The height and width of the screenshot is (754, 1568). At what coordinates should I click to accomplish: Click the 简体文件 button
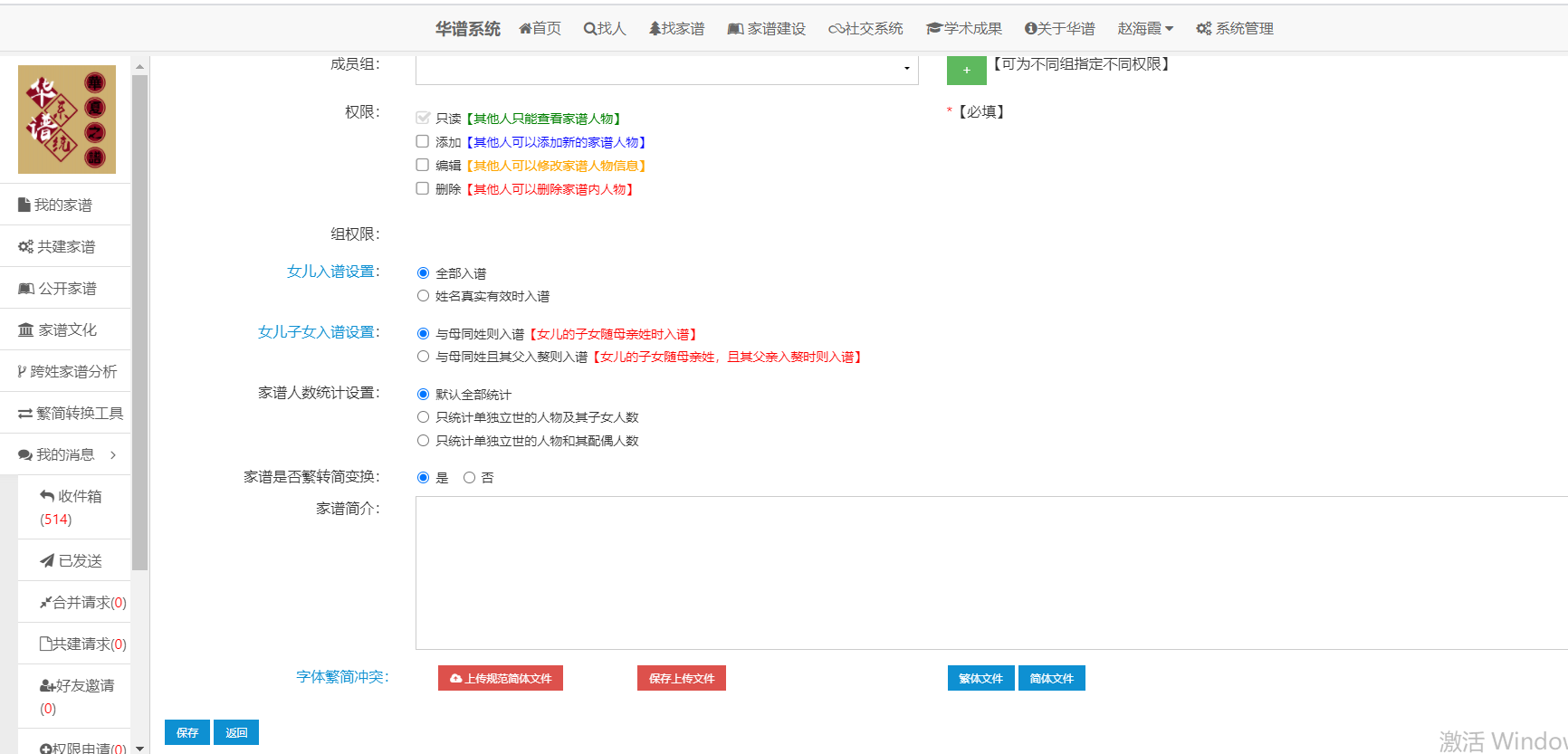click(x=1052, y=678)
